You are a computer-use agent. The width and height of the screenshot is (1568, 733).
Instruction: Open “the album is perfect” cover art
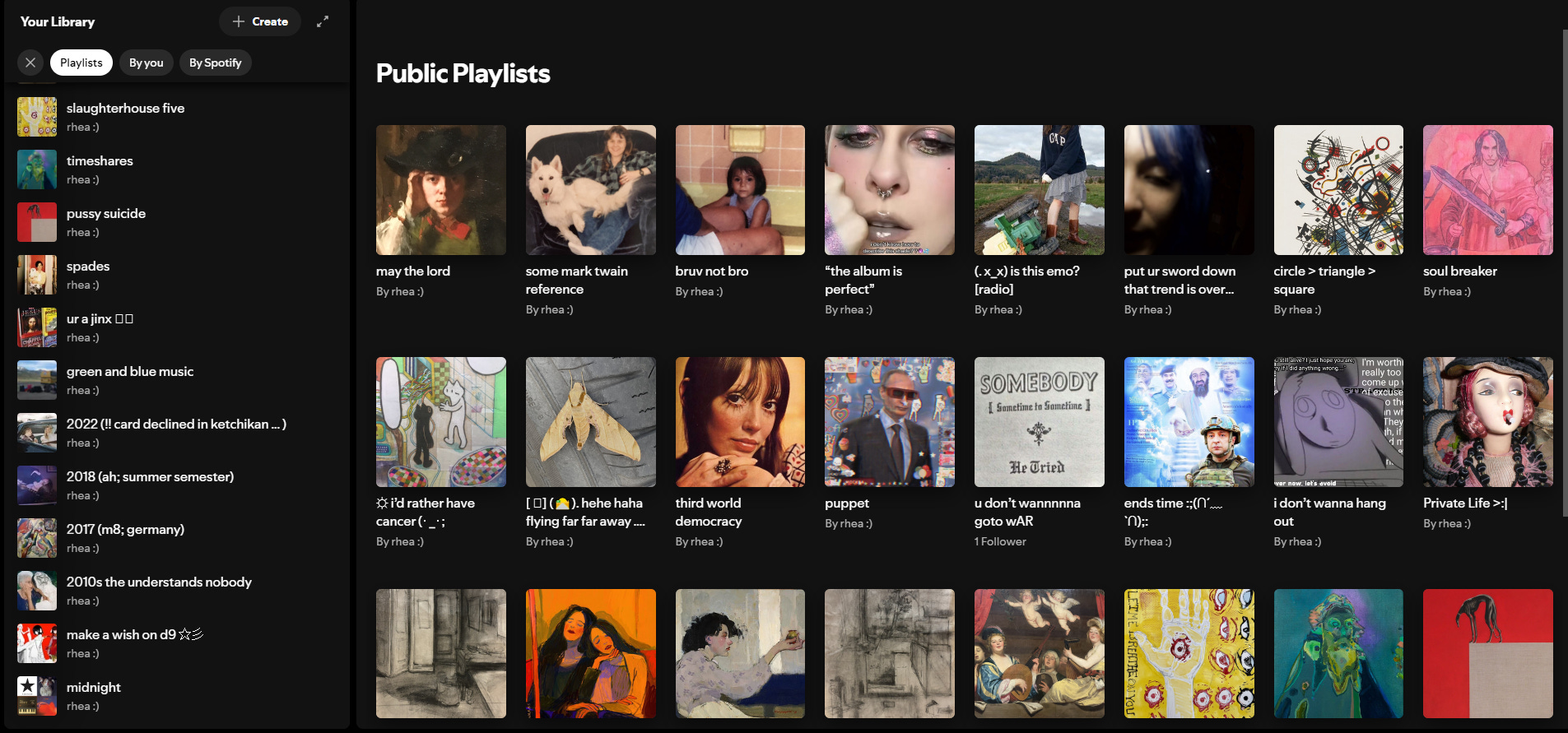[890, 190]
